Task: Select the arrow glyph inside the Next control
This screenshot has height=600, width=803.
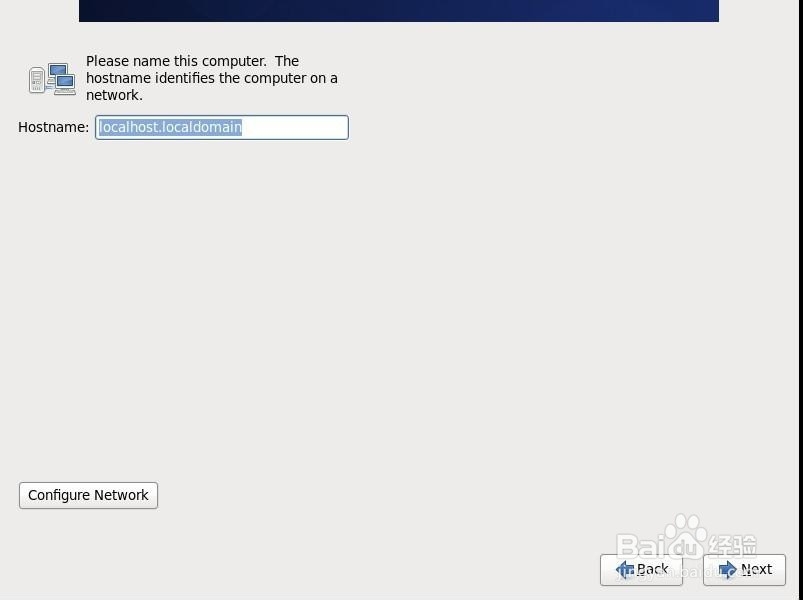Action: click(x=730, y=569)
